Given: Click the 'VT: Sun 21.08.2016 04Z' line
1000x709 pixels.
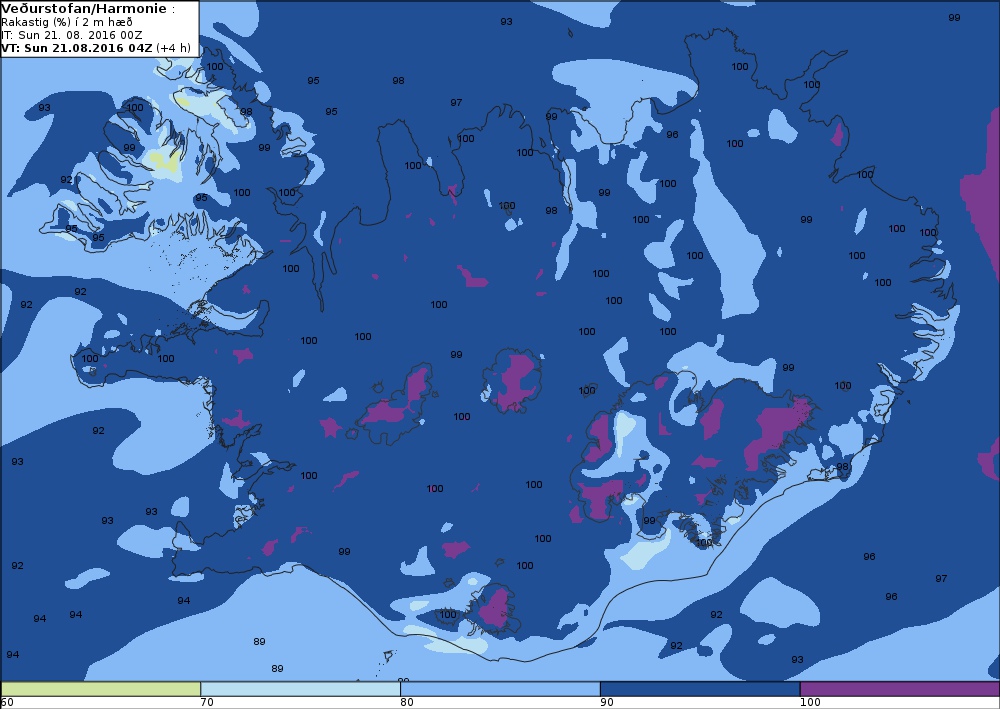Looking at the screenshot, I should pyautogui.click(x=77, y=48).
